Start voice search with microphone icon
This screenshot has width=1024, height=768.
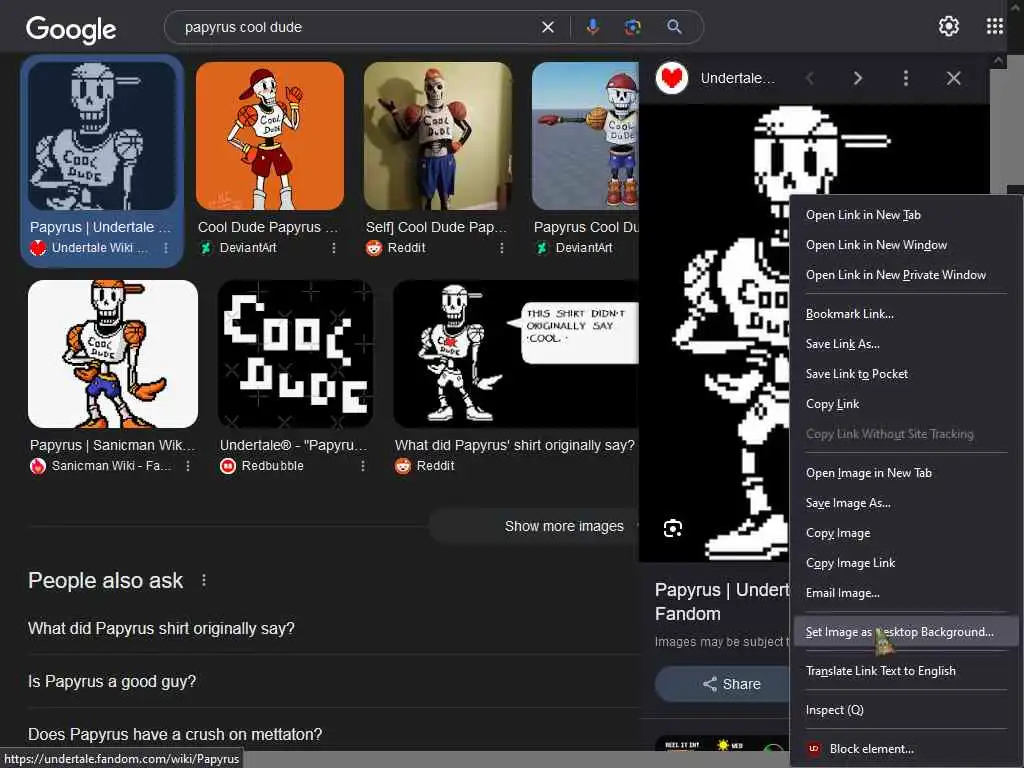tap(592, 27)
